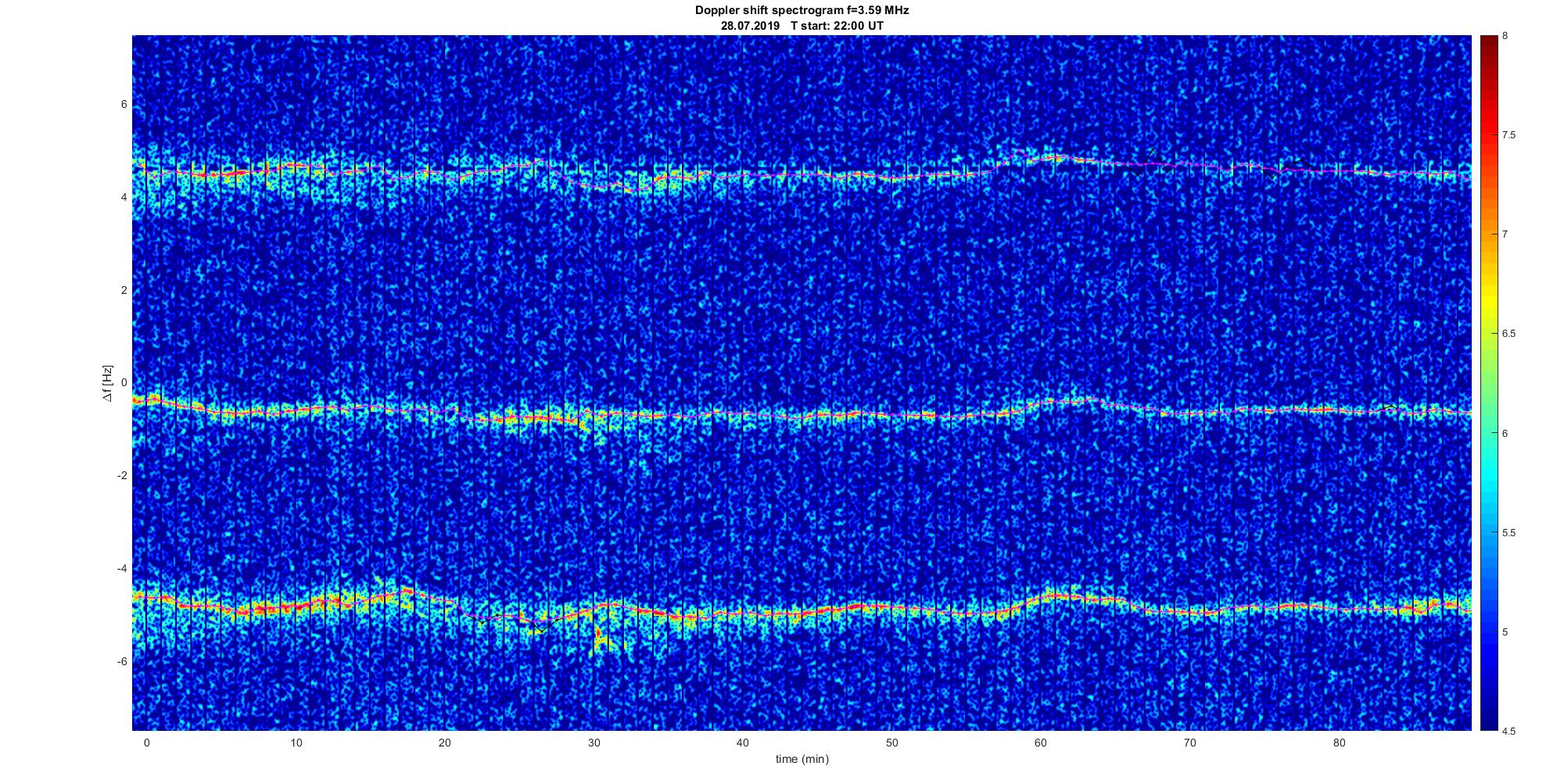Select the colorbar tick label 6

(1505, 433)
